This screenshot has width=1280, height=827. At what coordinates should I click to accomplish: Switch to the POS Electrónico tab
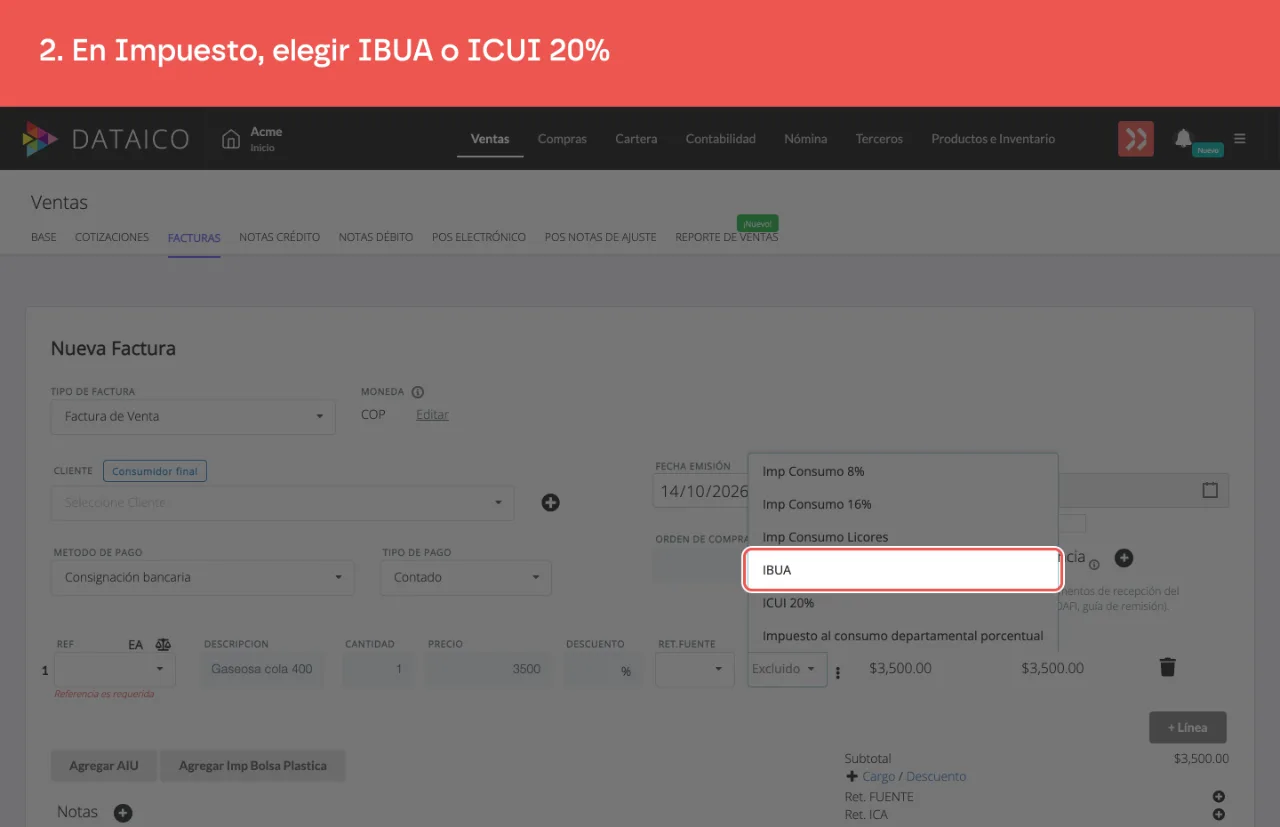[479, 237]
